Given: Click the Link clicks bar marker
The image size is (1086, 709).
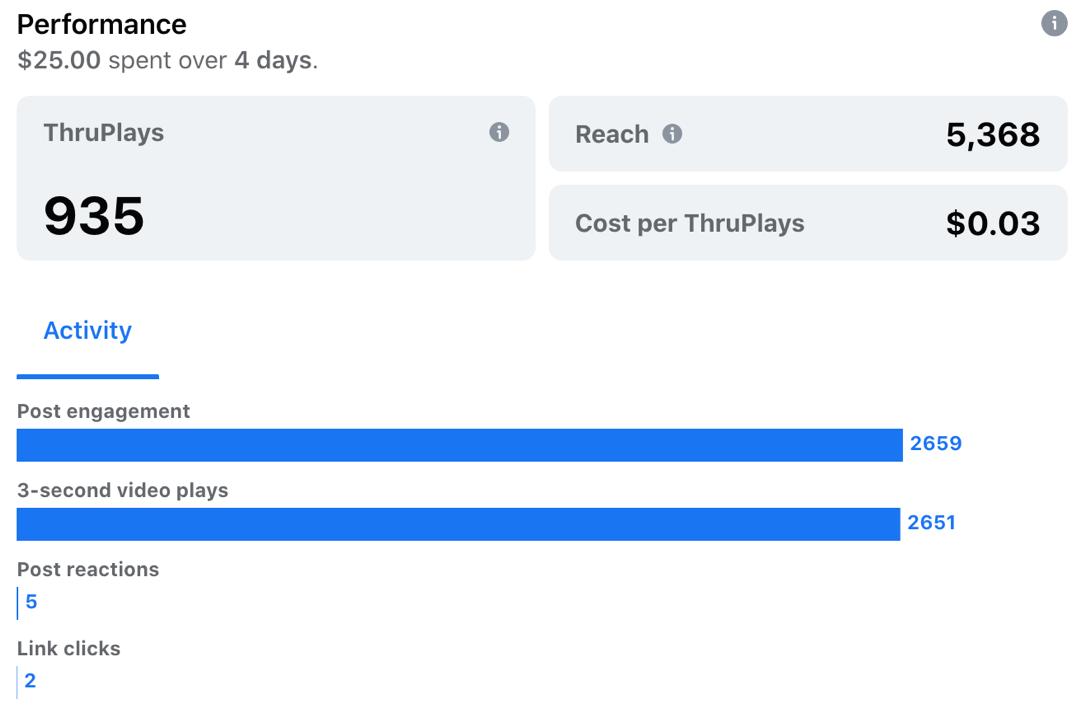Looking at the screenshot, I should pos(17,682).
